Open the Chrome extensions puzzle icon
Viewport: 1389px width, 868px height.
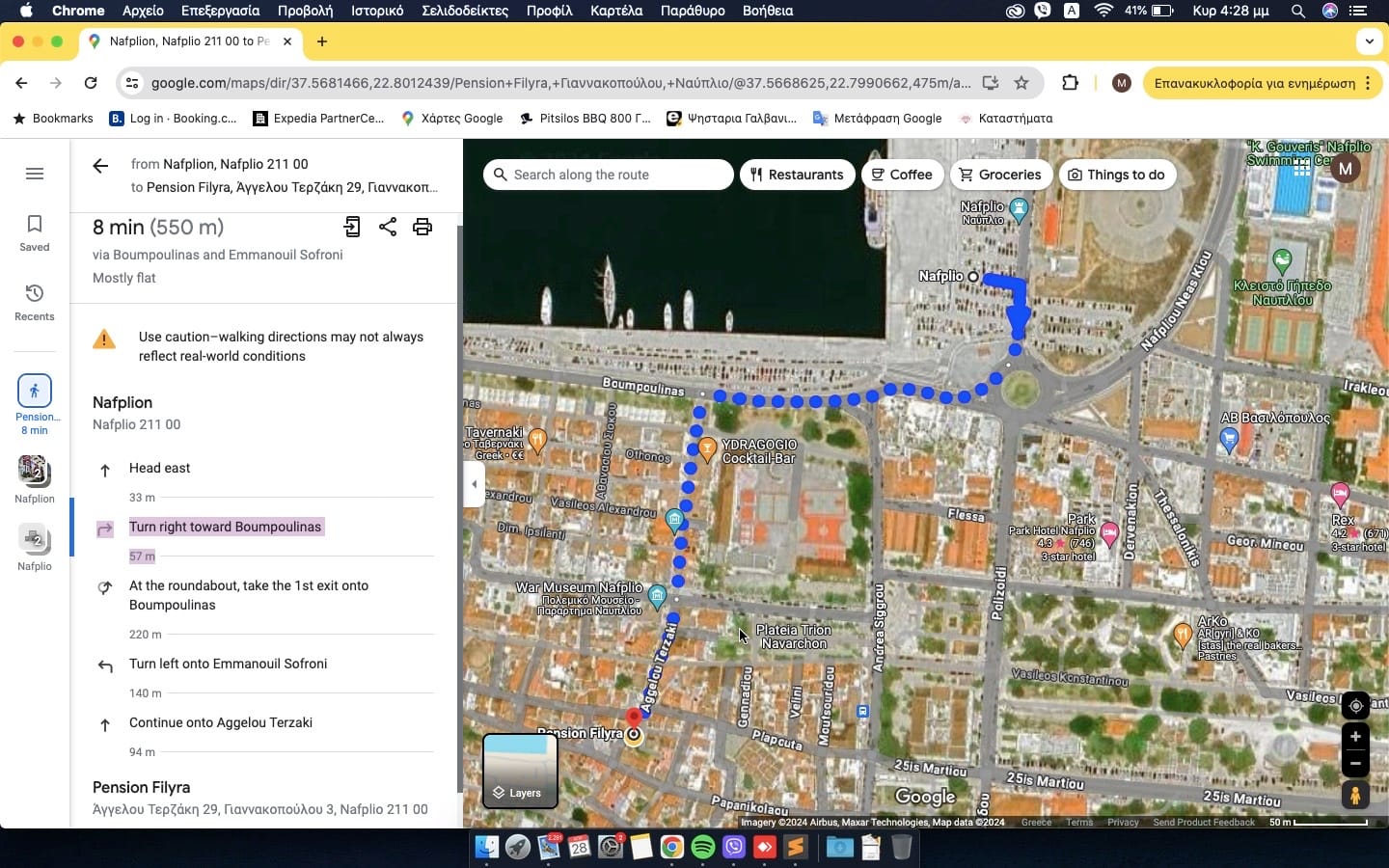pos(1070,83)
